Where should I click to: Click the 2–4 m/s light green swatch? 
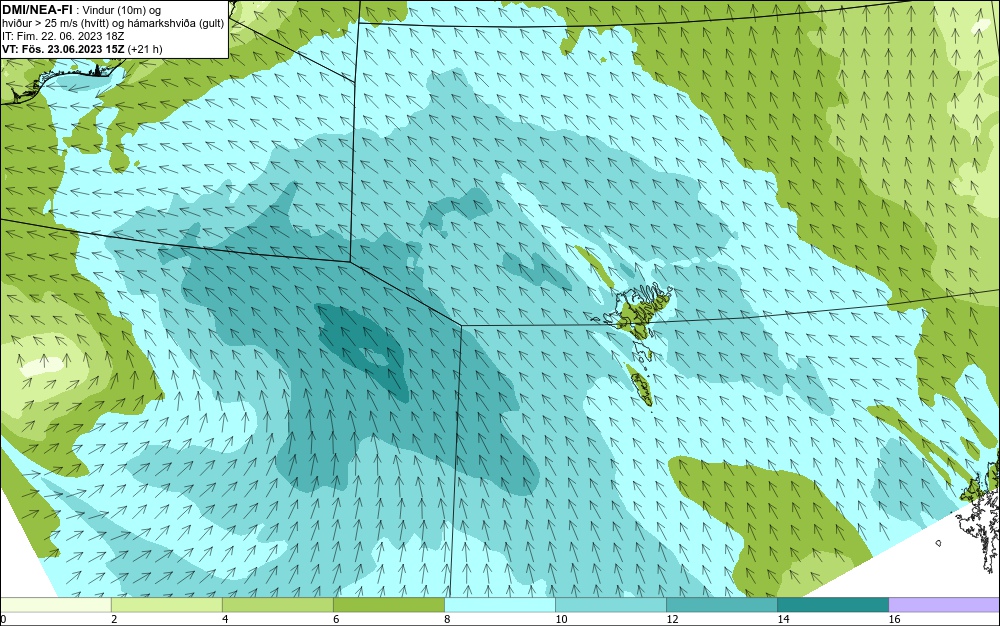(x=166, y=604)
